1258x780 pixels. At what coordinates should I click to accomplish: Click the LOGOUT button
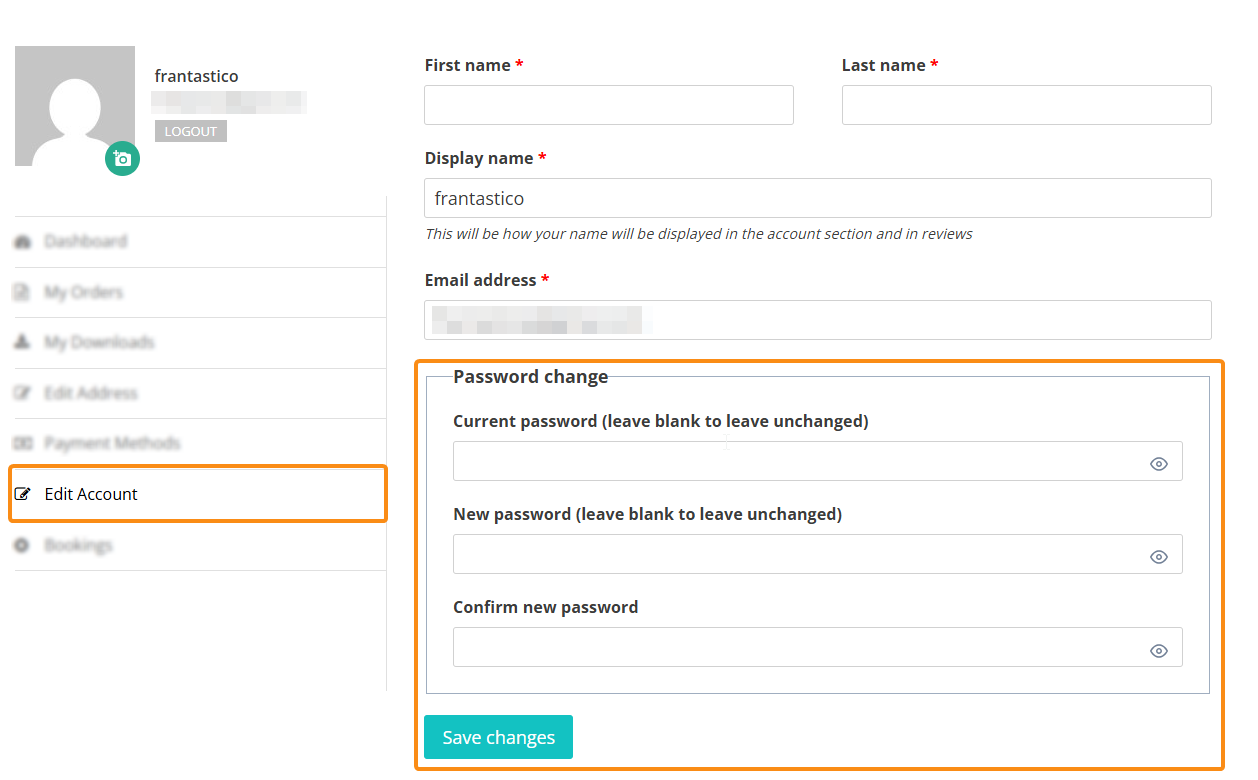(191, 132)
